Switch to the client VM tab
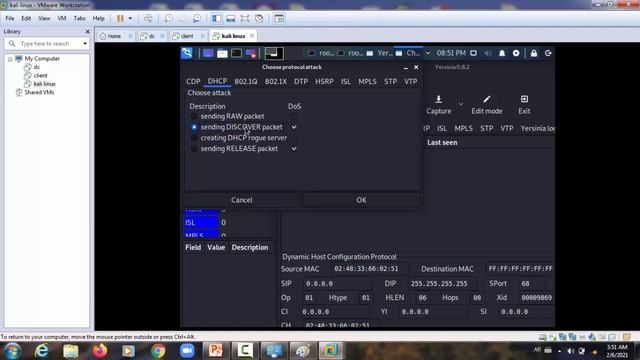The image size is (640, 360). [x=187, y=36]
